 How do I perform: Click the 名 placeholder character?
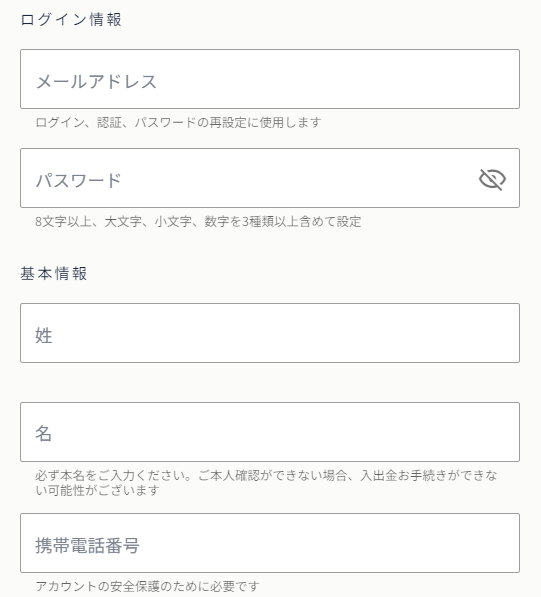click(x=43, y=434)
